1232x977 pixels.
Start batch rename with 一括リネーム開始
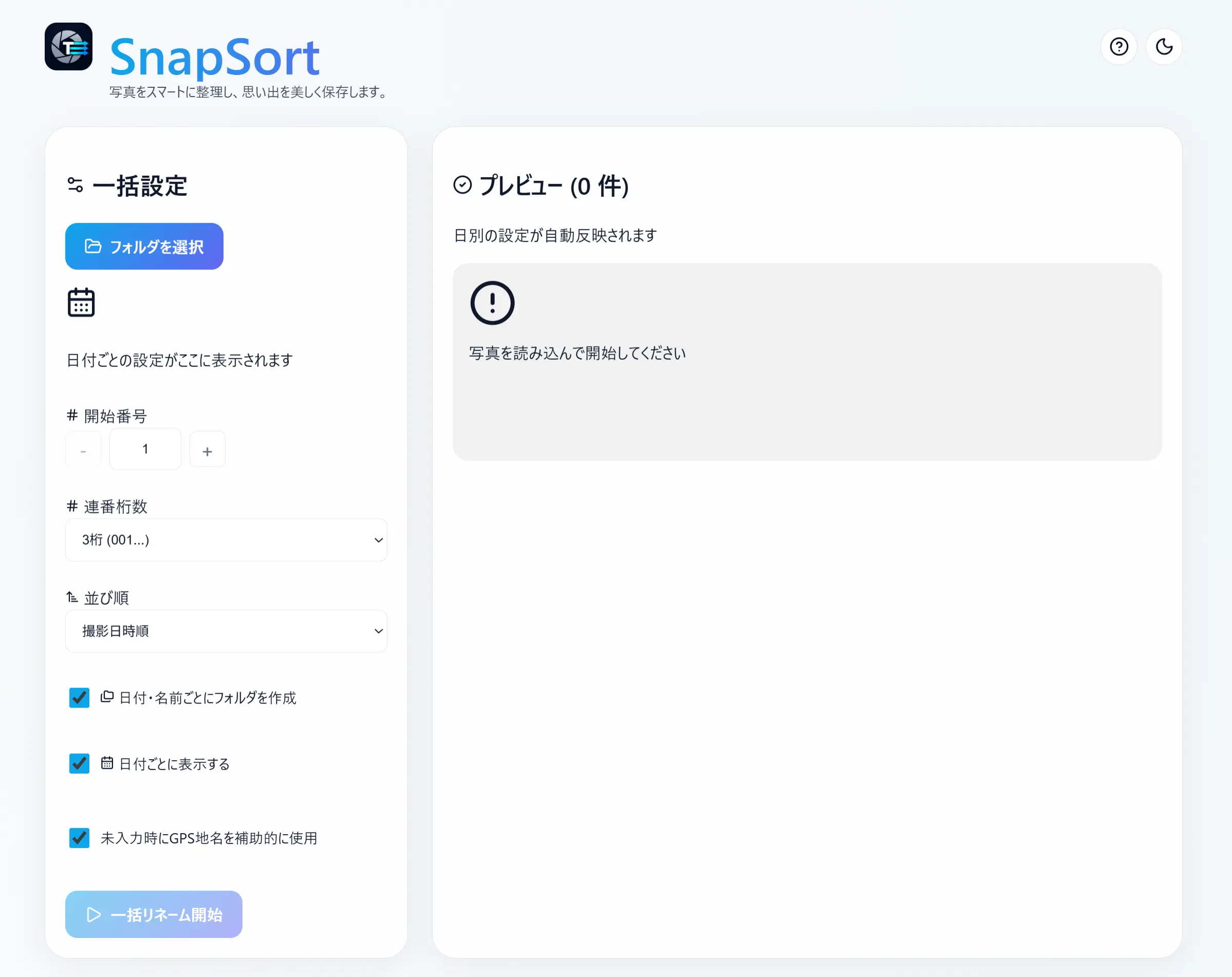154,914
